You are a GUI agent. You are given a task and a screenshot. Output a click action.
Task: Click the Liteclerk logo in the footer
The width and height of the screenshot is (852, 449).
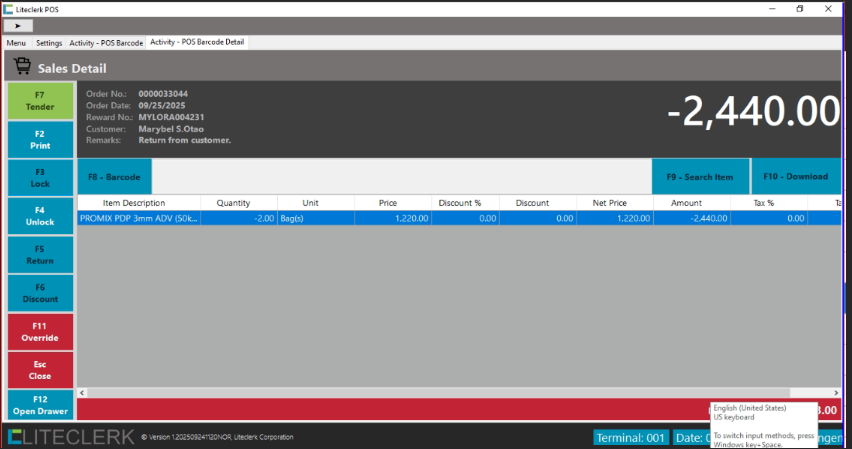click(x=70, y=436)
